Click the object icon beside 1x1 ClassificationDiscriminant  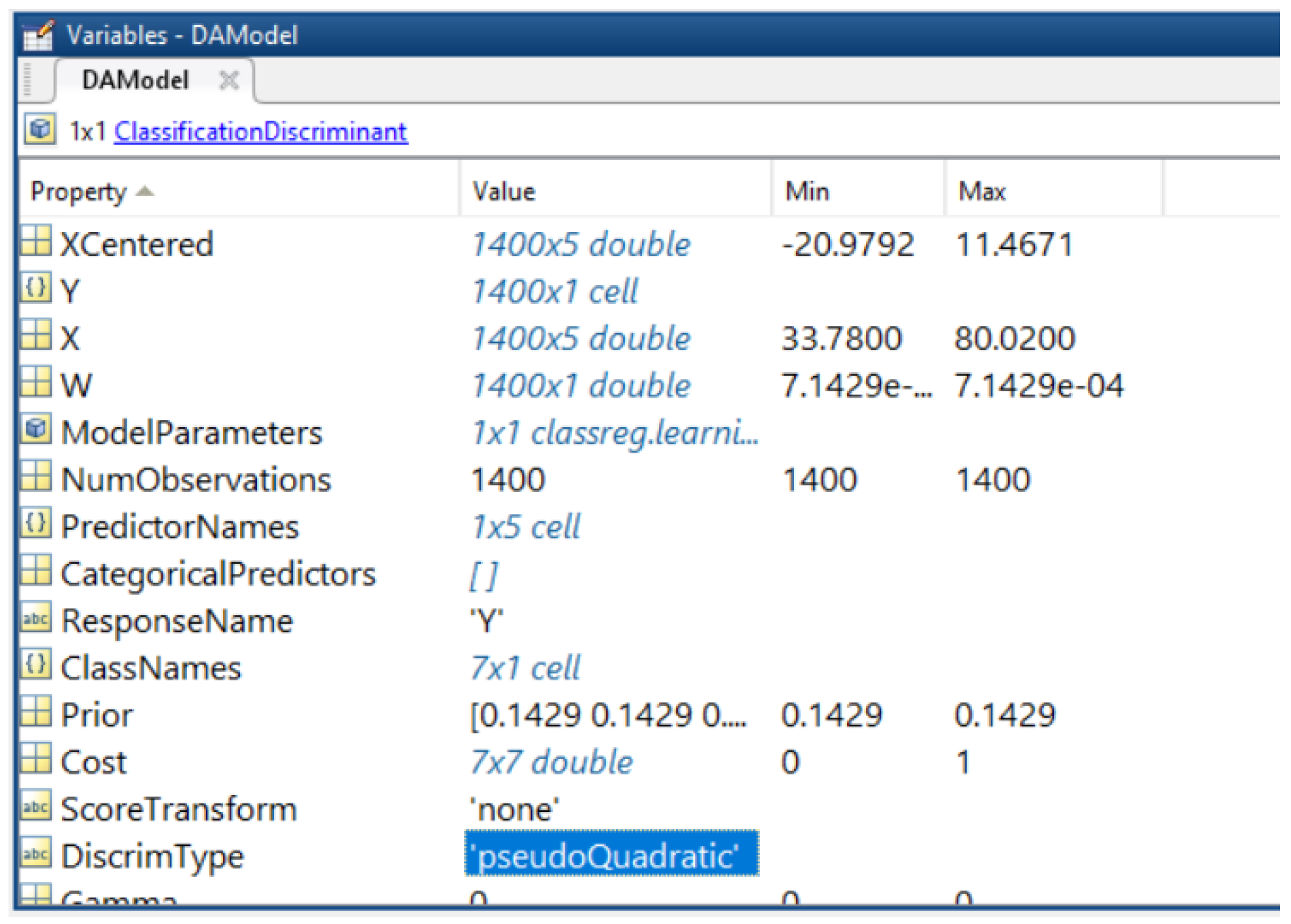[40, 130]
